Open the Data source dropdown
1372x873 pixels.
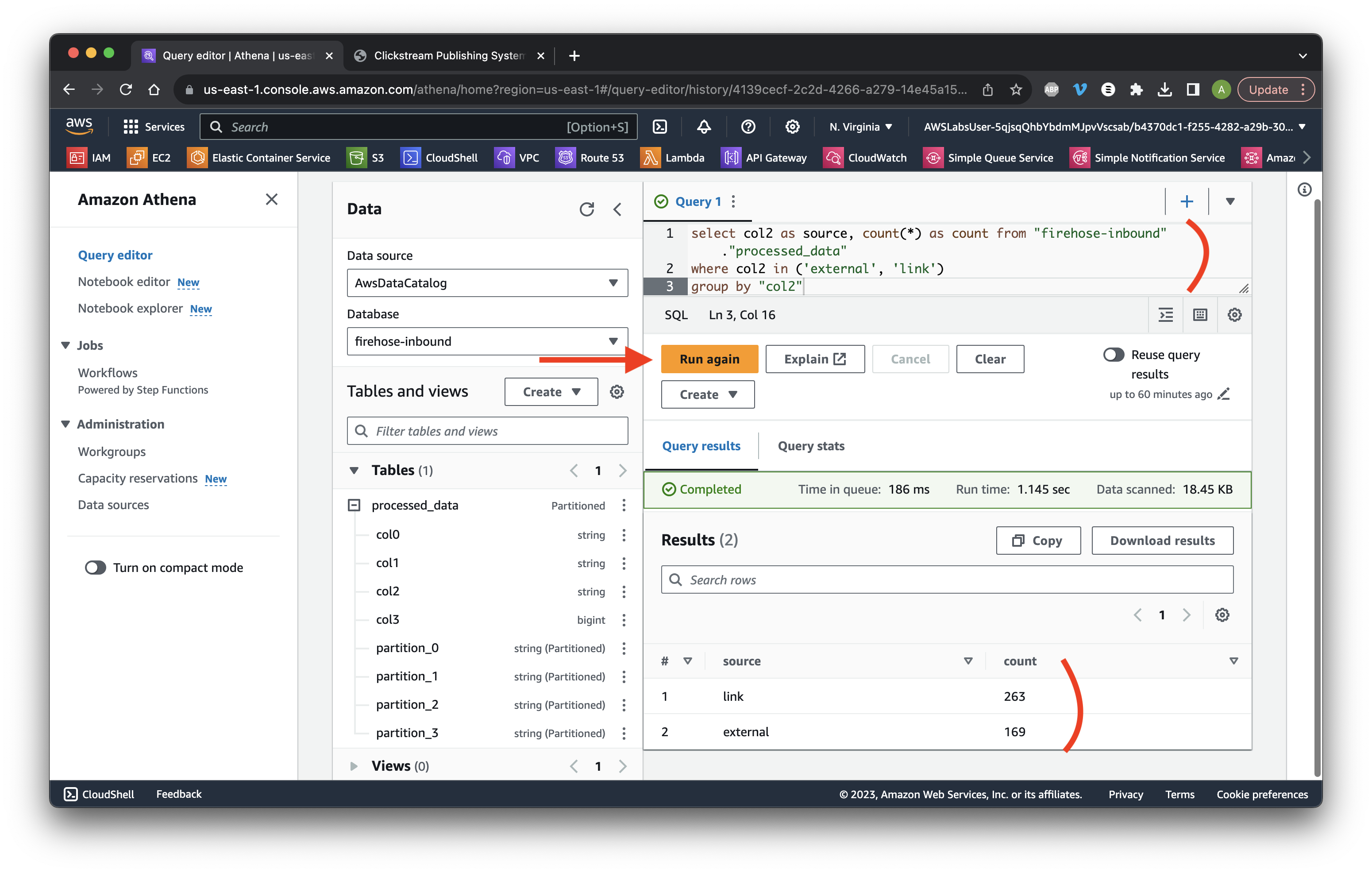click(487, 282)
